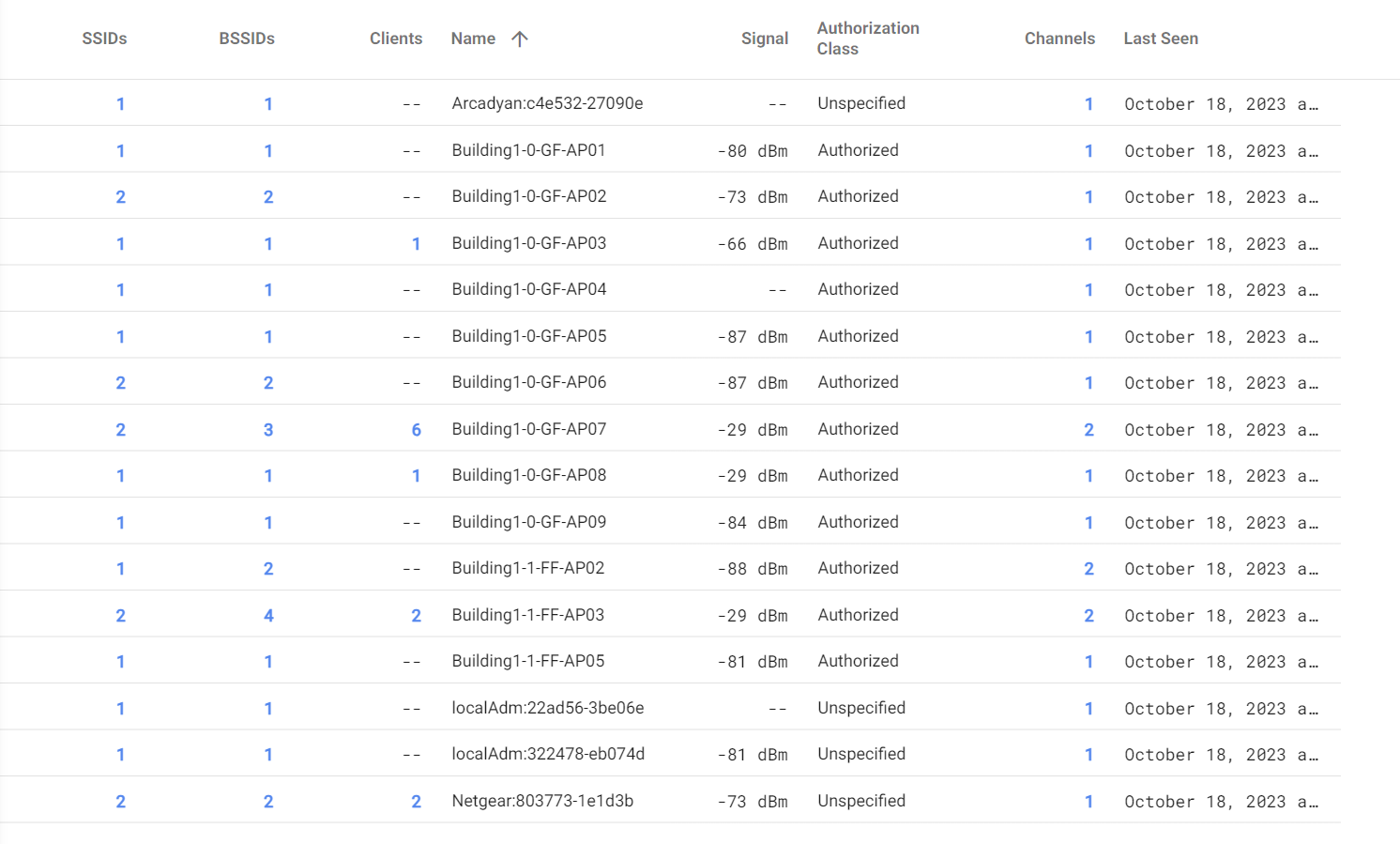This screenshot has width=1400, height=844.
Task: Select the Building1-1-FF-AP02 name
Action: point(528,568)
